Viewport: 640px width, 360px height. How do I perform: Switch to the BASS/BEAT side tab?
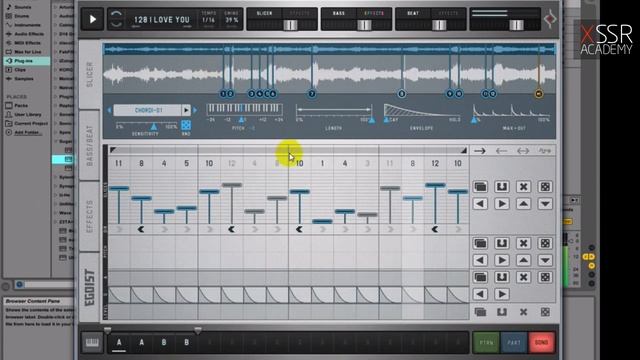[x=90, y=146]
